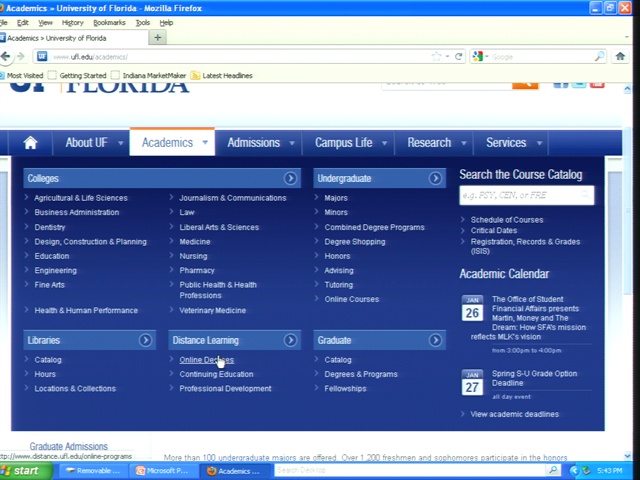Select the Academics University of Florida tab
The width and height of the screenshot is (640, 480).
pyautogui.click(x=73, y=38)
